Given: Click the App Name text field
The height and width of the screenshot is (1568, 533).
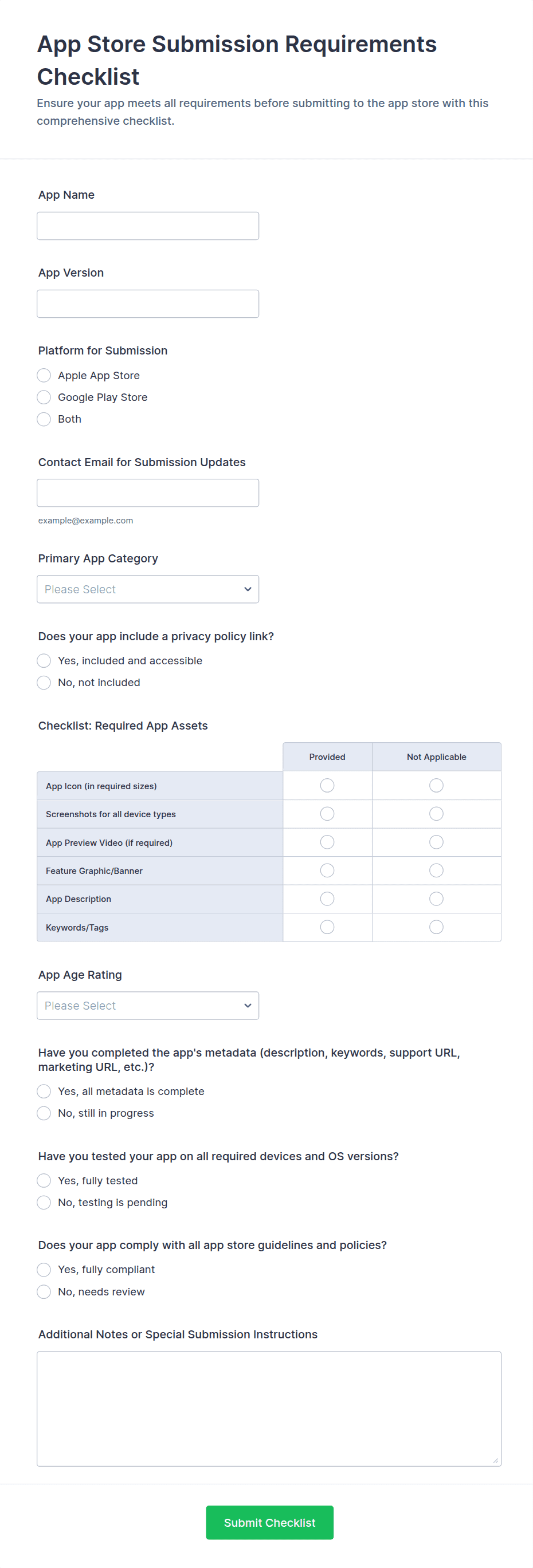Looking at the screenshot, I should coord(147,226).
